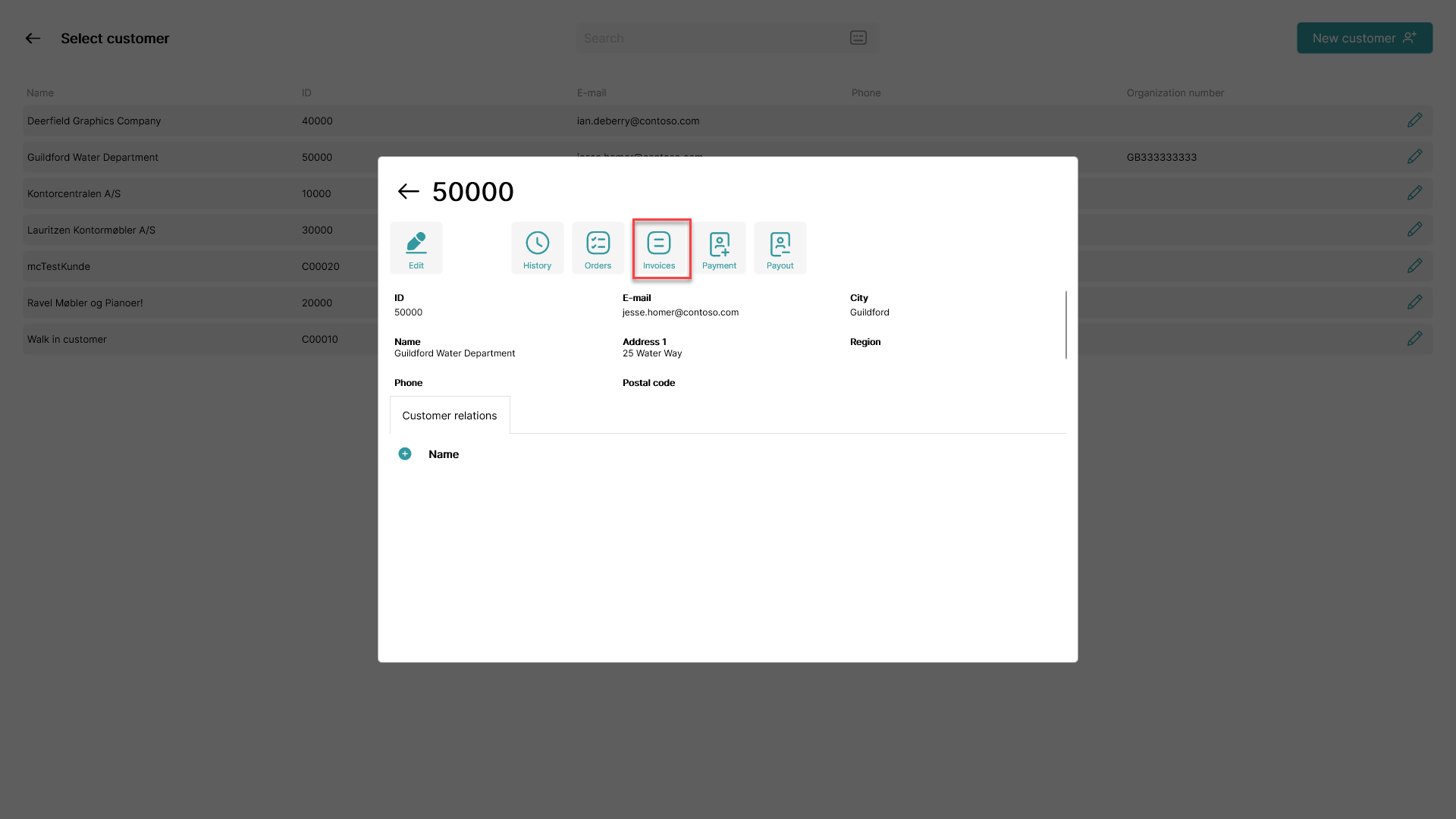Viewport: 1456px width, 819px height.
Task: Click city value Guildford
Action: click(x=869, y=312)
